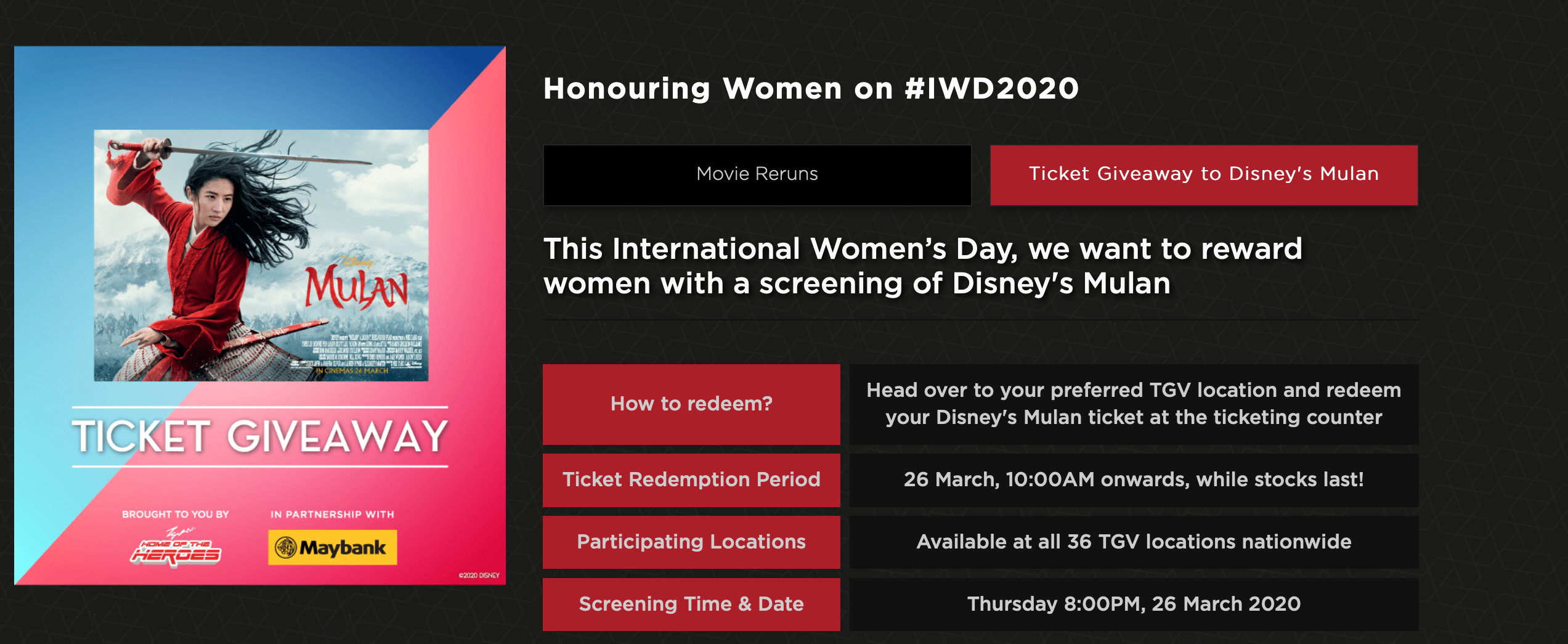Click the Screening Time & Date label
This screenshot has height=644, width=1568.
pos(691,605)
